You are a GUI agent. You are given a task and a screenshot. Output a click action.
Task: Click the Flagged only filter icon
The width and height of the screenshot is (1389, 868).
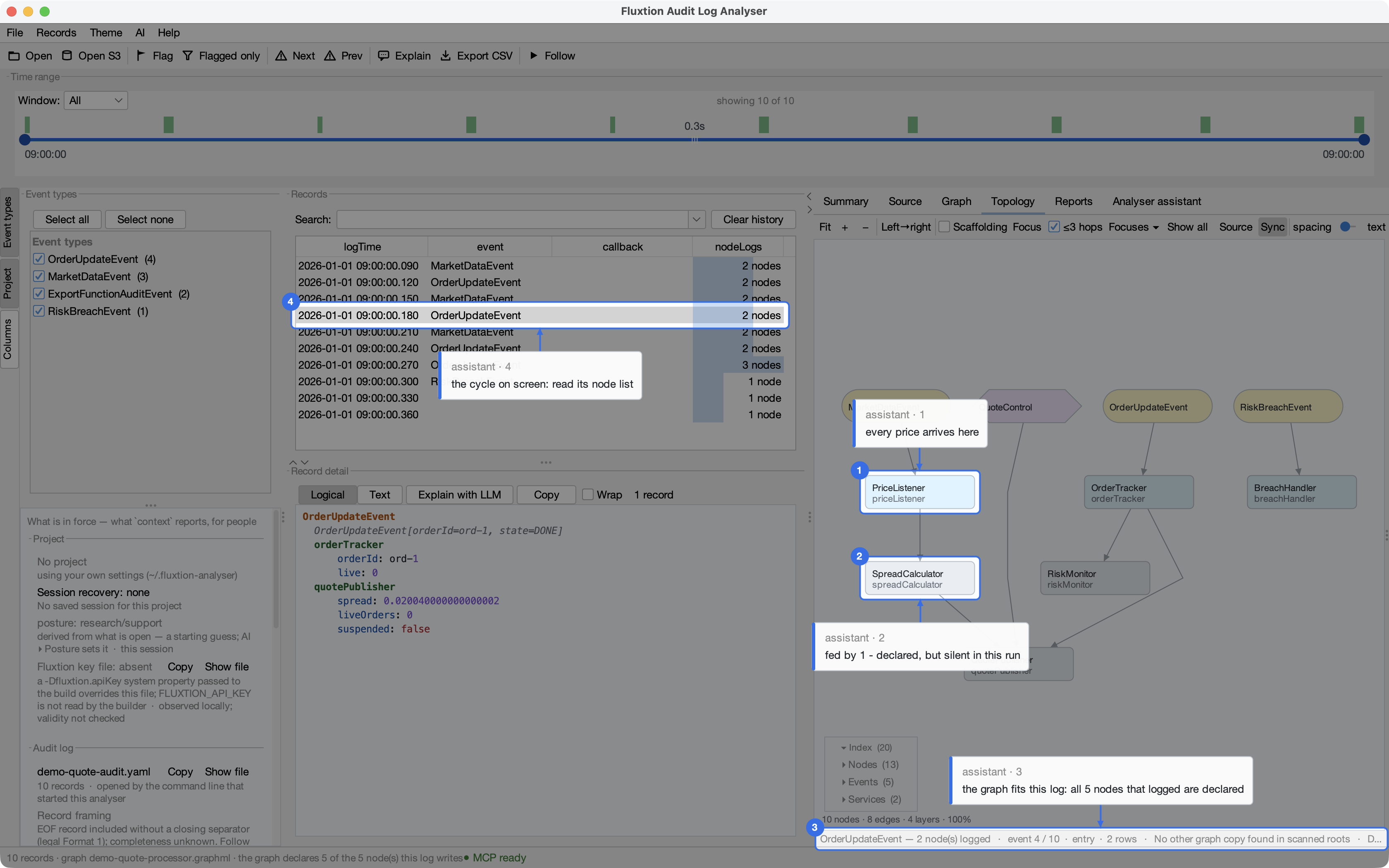point(188,56)
